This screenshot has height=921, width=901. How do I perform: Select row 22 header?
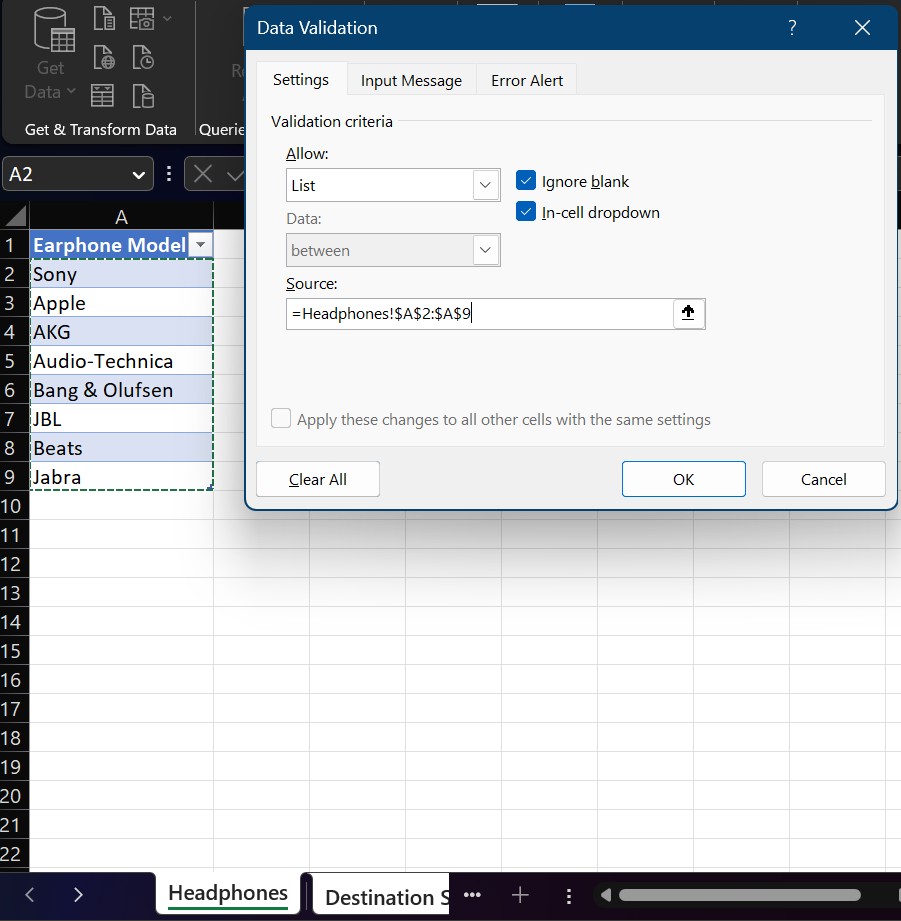[14, 853]
